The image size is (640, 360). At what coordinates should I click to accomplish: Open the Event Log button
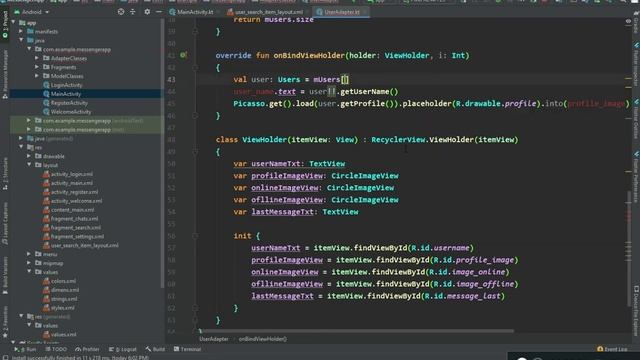click(612, 349)
